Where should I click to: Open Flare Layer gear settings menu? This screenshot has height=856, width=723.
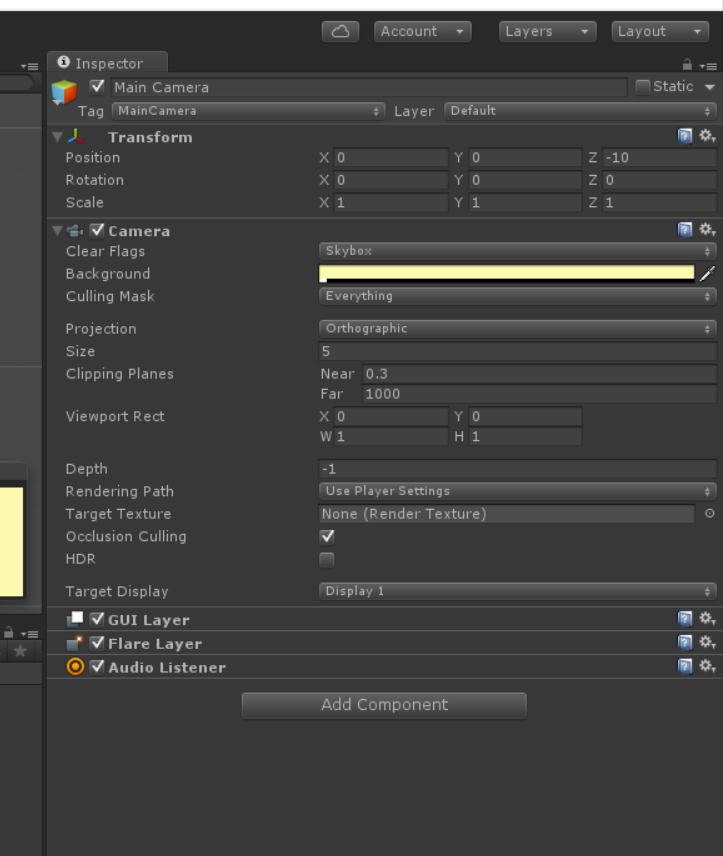[707, 643]
